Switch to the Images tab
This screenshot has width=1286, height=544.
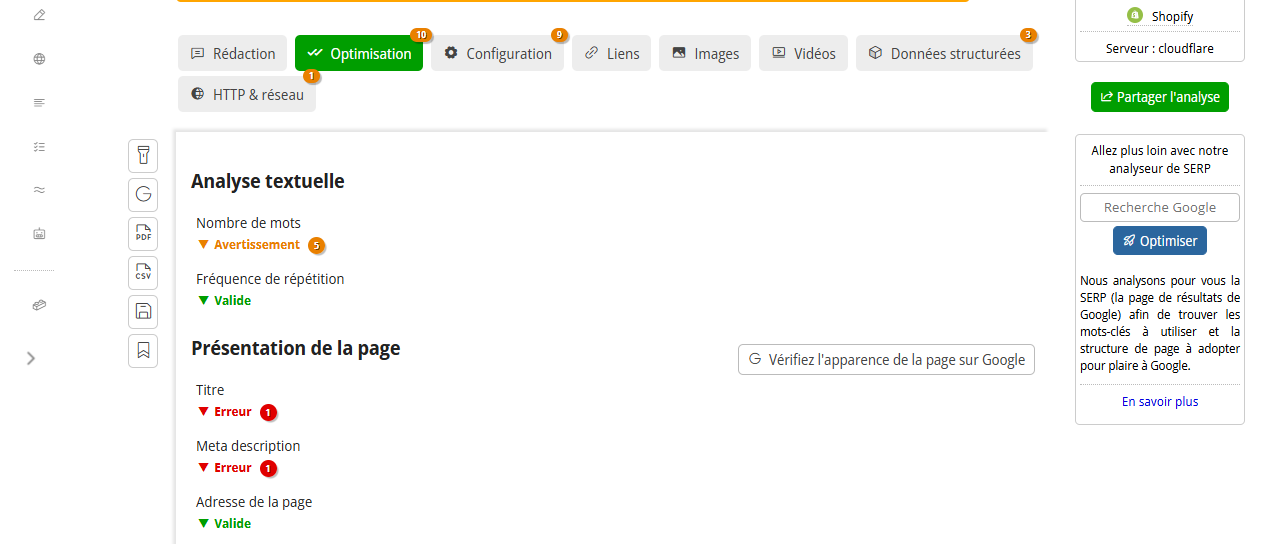point(706,54)
